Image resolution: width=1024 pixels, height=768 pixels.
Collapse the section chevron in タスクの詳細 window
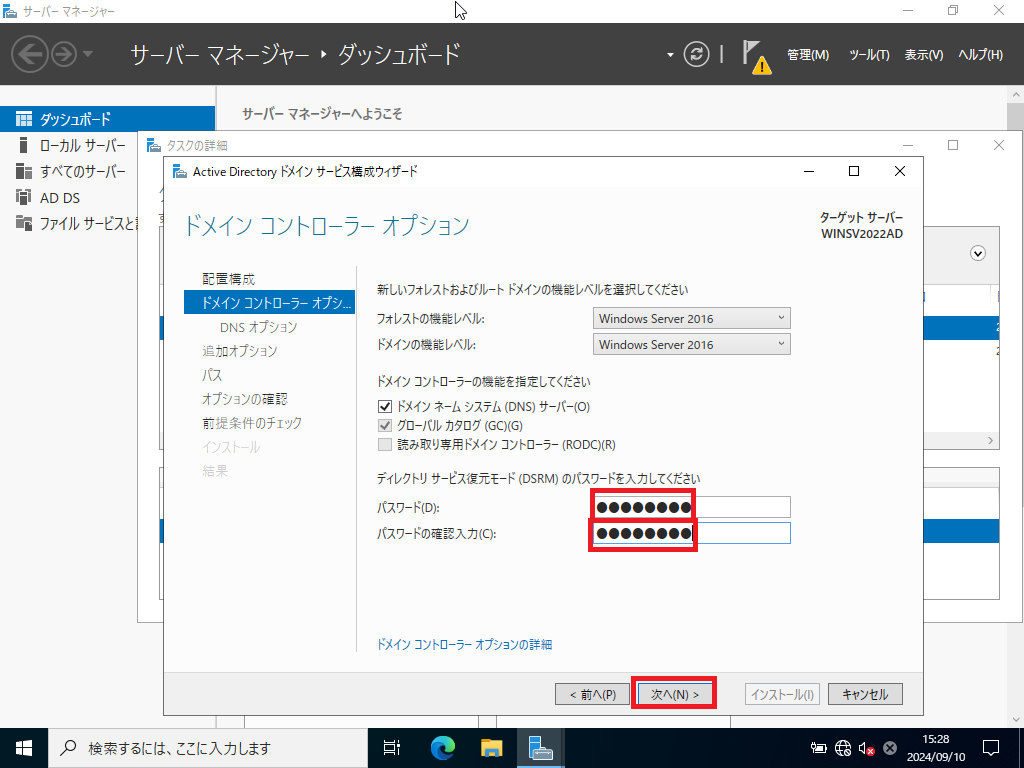tap(978, 253)
